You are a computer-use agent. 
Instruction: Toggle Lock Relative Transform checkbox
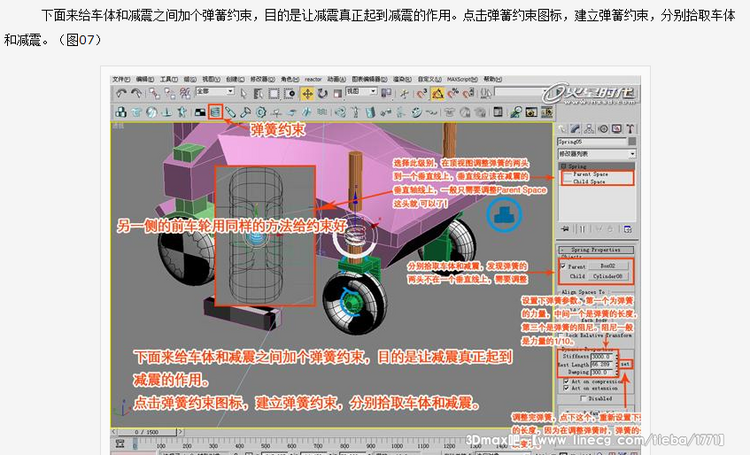[561, 335]
